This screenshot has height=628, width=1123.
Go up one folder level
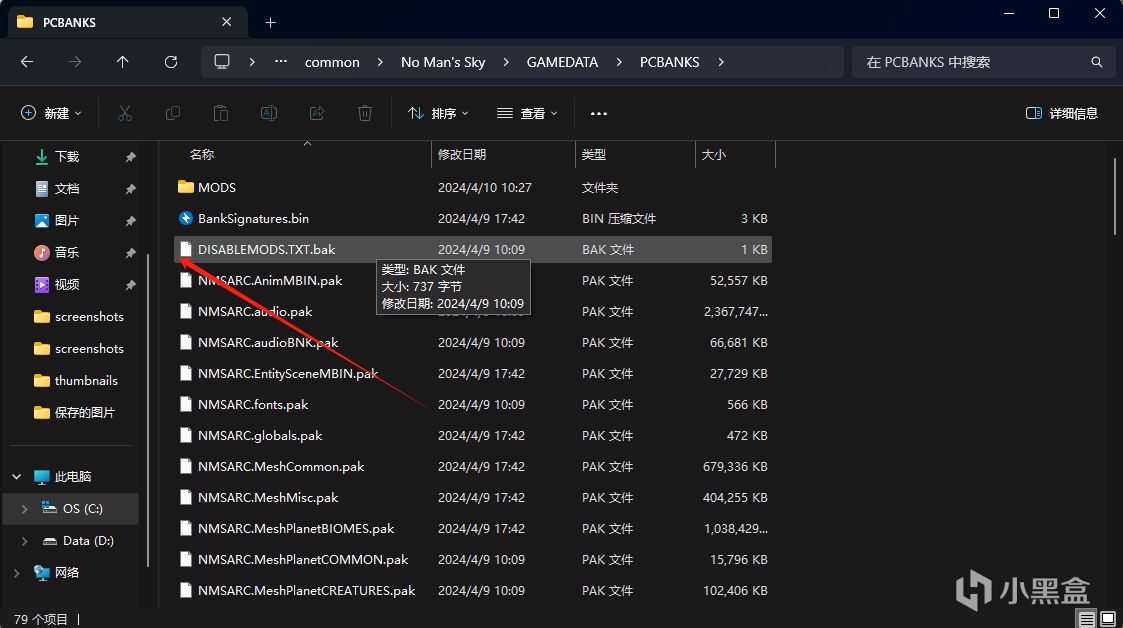tap(122, 62)
